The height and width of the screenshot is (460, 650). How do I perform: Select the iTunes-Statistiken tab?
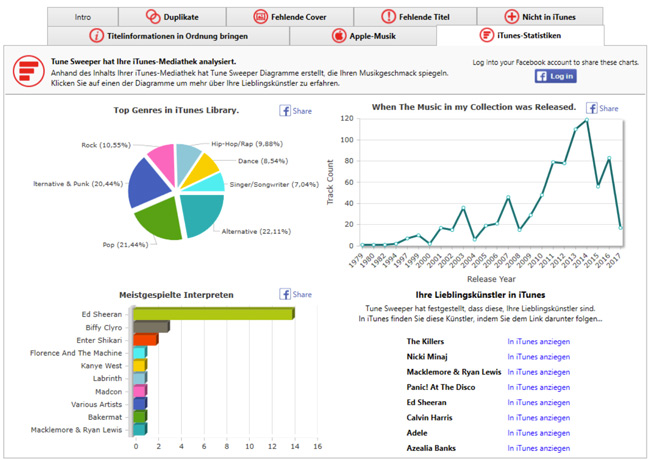pyautogui.click(x=520, y=36)
